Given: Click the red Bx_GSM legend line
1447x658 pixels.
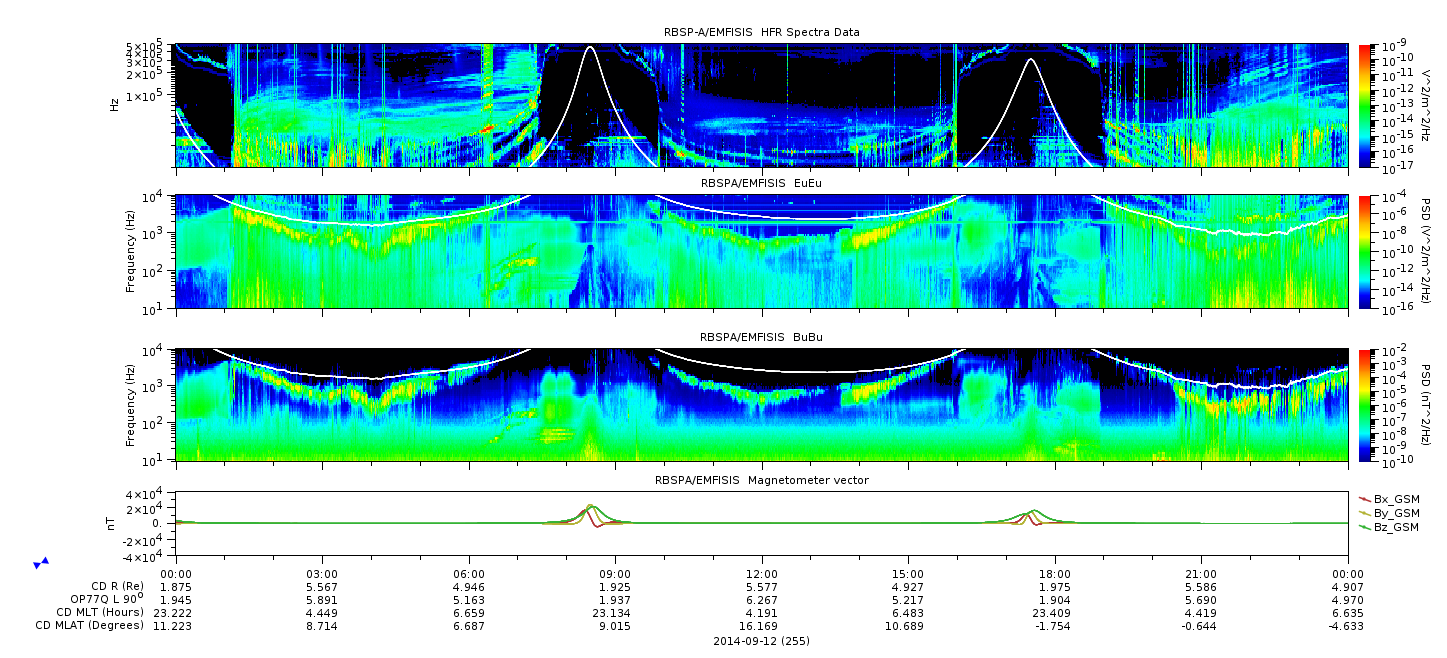Looking at the screenshot, I should pos(1365,498).
